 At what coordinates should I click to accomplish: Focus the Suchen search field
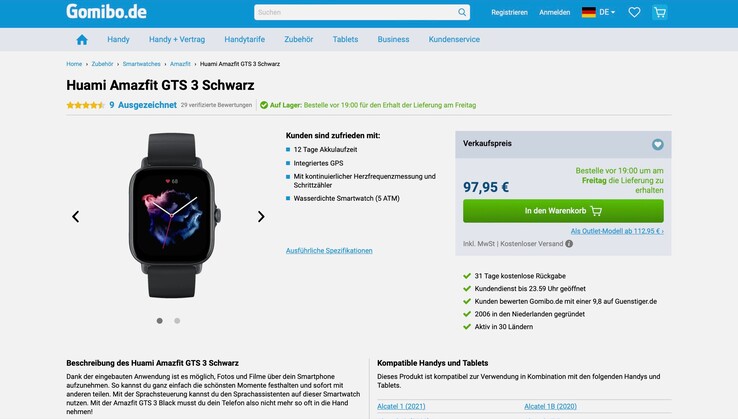pyautogui.click(x=355, y=12)
